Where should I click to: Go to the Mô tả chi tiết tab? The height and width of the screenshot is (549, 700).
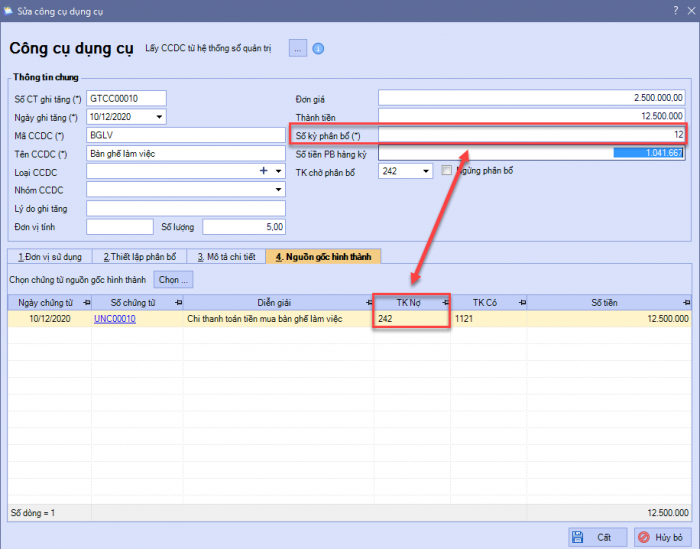point(228,257)
